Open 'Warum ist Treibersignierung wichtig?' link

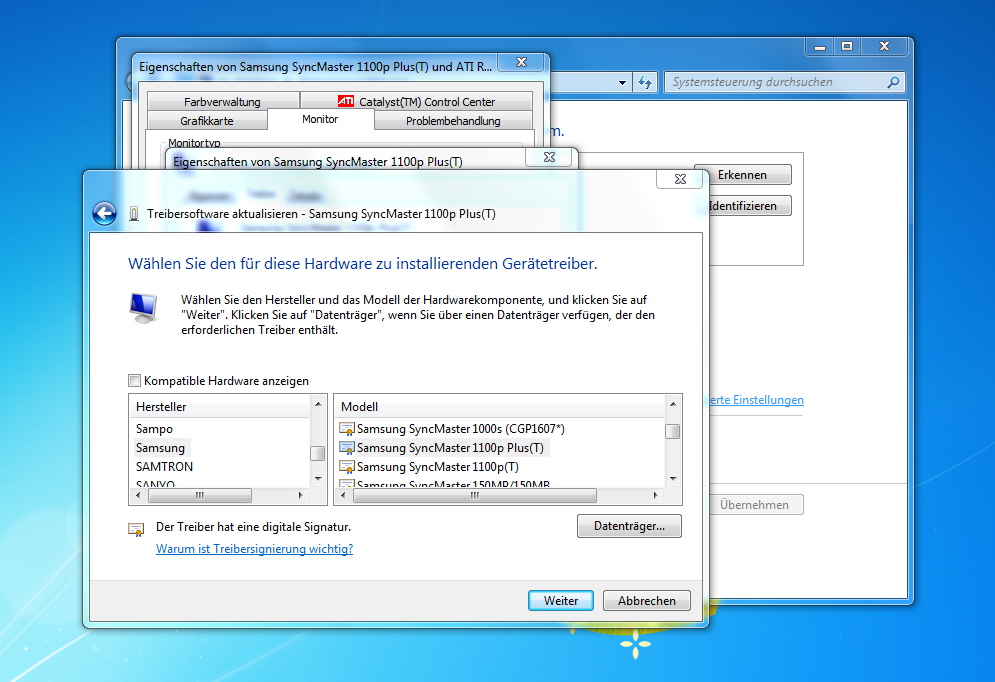(x=254, y=549)
